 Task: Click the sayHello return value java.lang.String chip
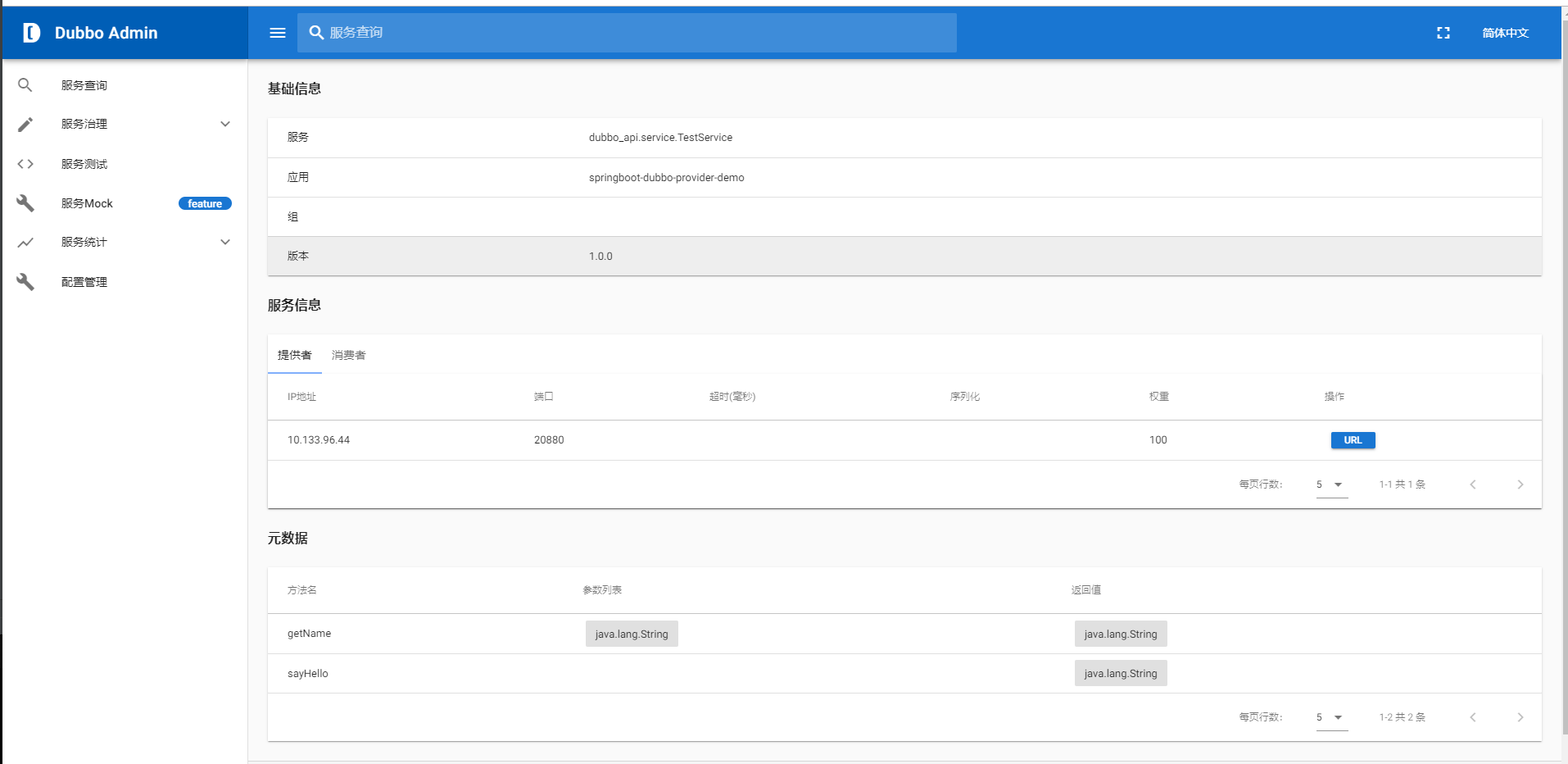[x=1121, y=673]
